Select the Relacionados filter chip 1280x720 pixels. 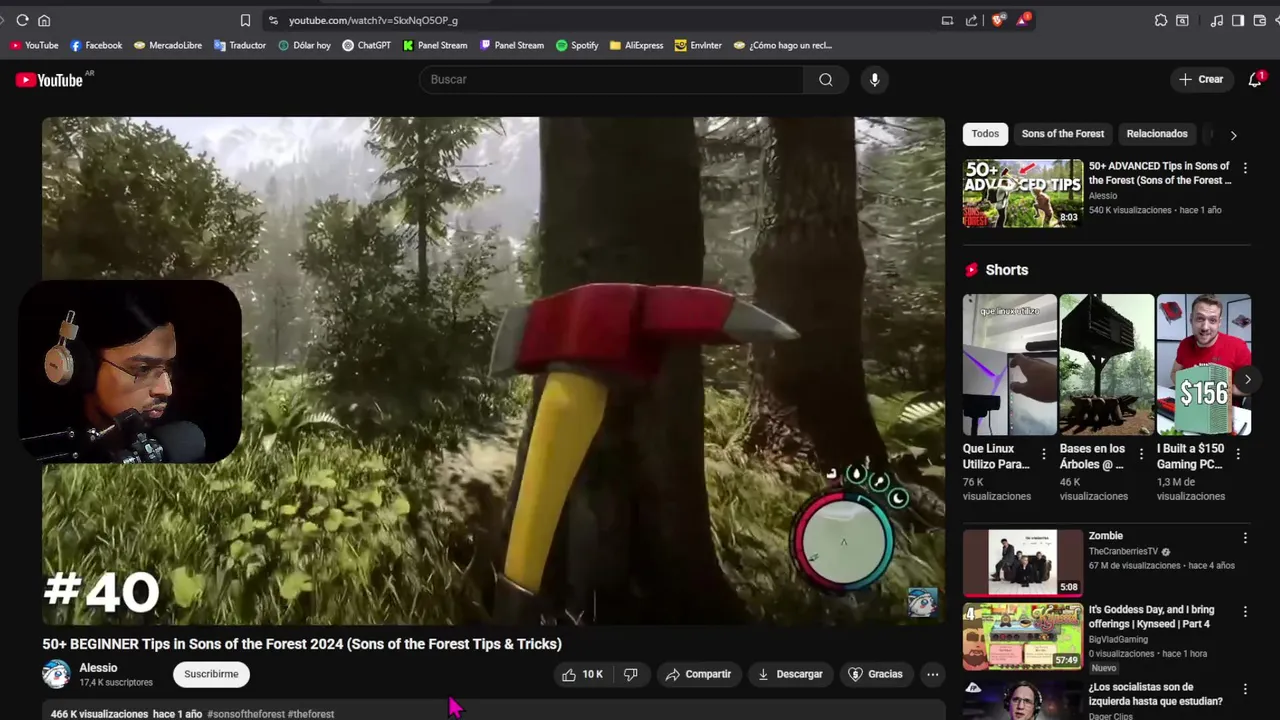[x=1157, y=134]
